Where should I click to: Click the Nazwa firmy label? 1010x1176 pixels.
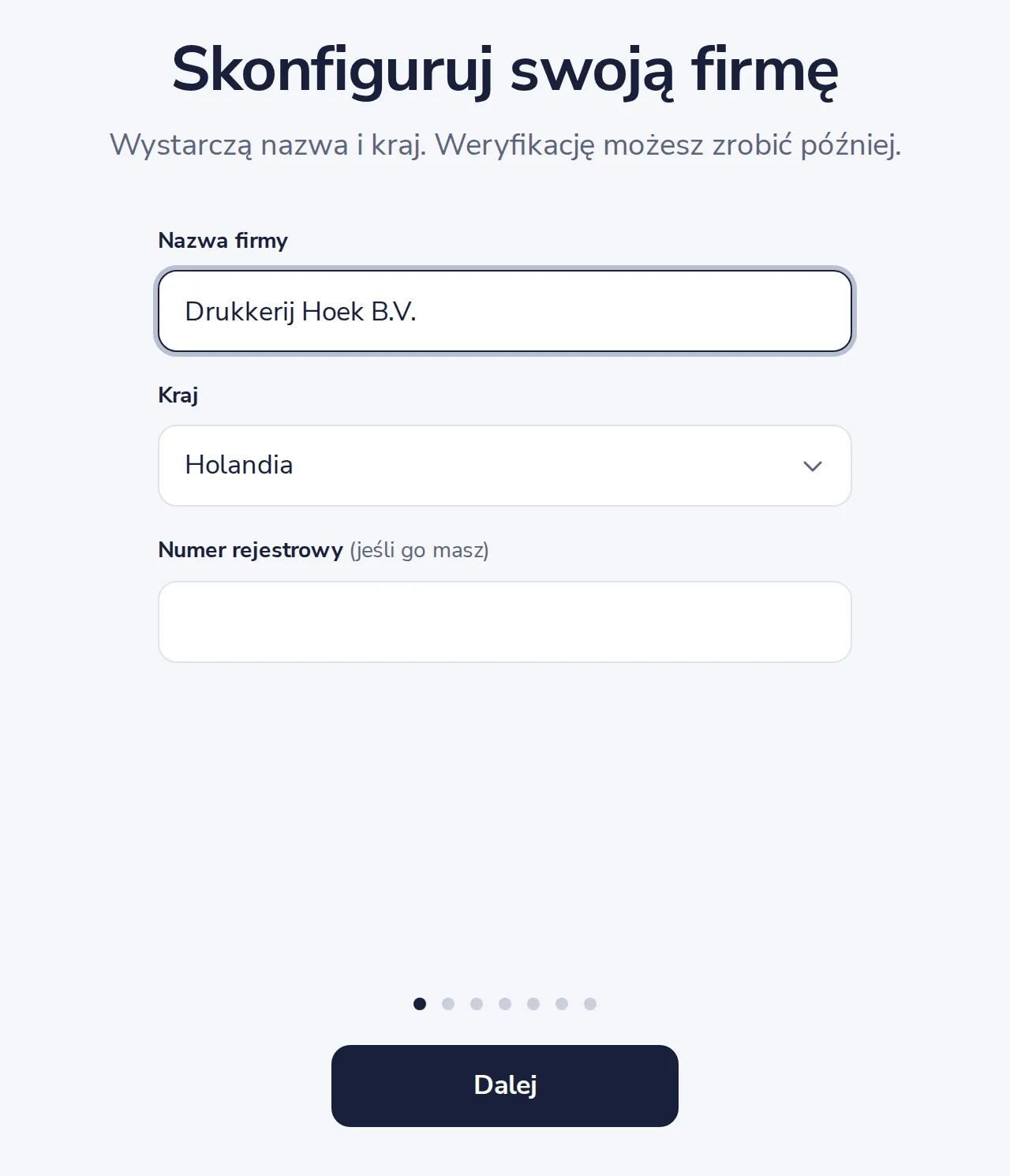click(223, 241)
